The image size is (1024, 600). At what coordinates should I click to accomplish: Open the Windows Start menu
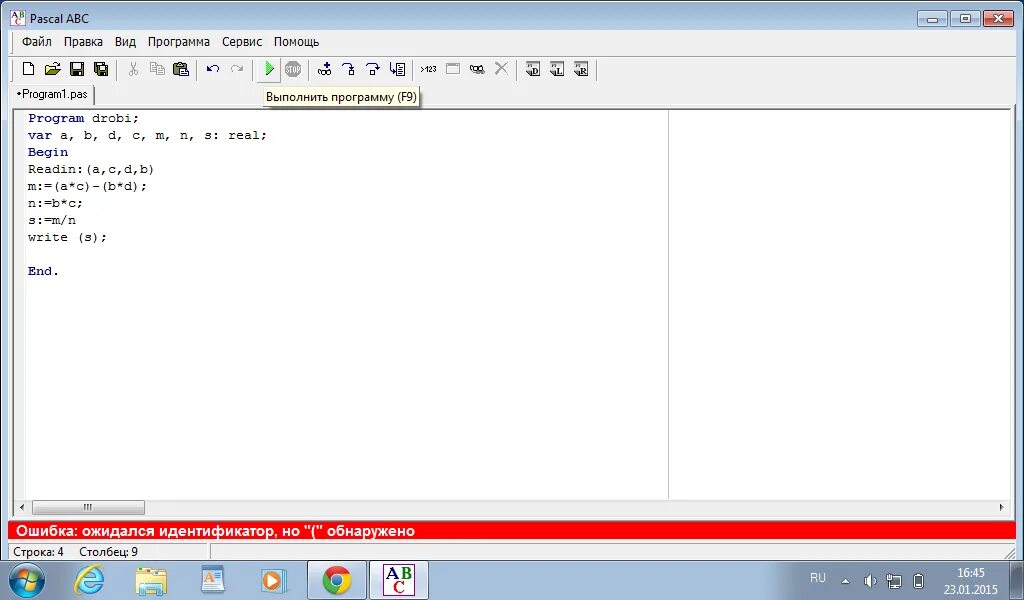pyautogui.click(x=27, y=580)
